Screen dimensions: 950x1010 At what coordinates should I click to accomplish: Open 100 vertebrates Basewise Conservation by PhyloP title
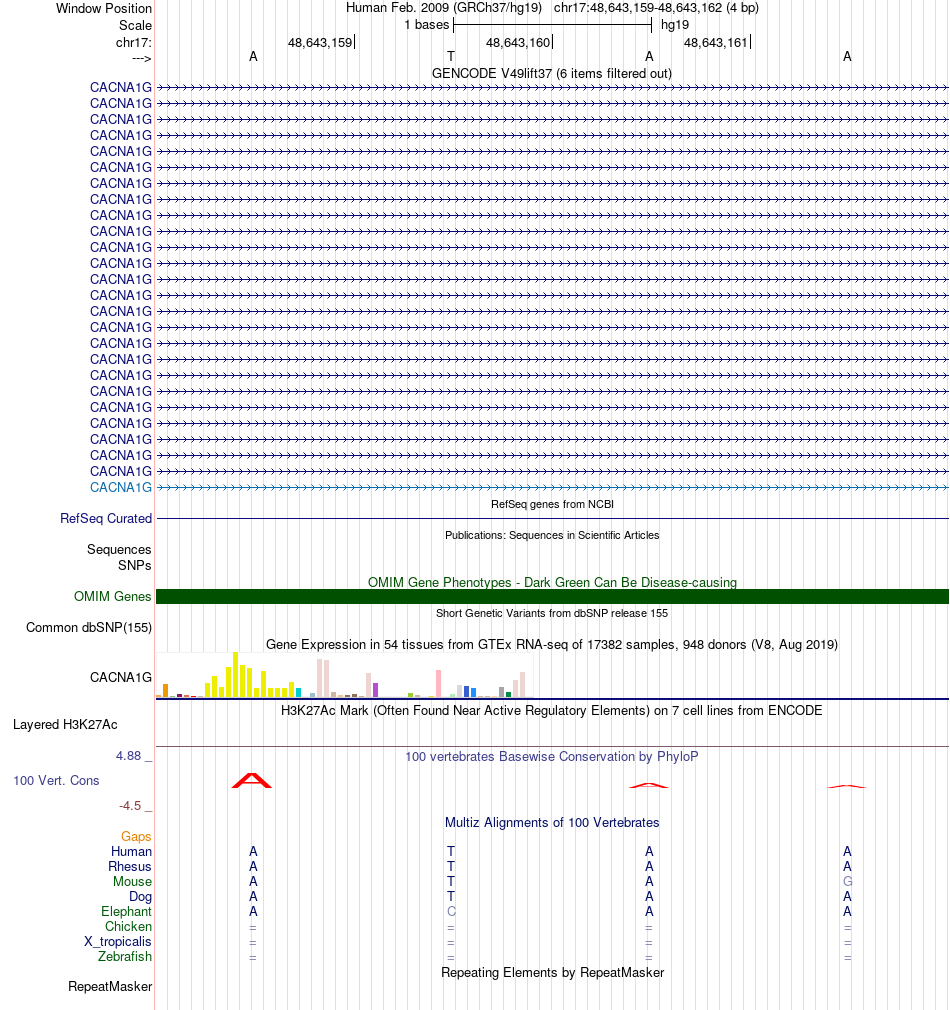[x=552, y=756]
